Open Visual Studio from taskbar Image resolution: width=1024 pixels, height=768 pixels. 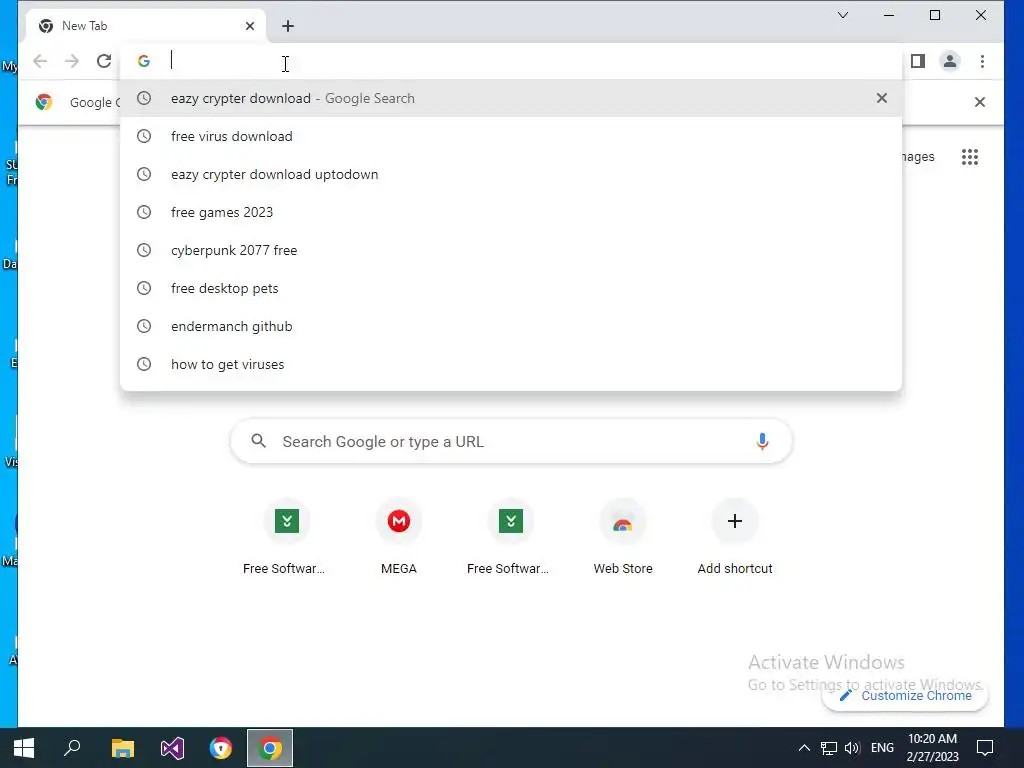coord(172,748)
